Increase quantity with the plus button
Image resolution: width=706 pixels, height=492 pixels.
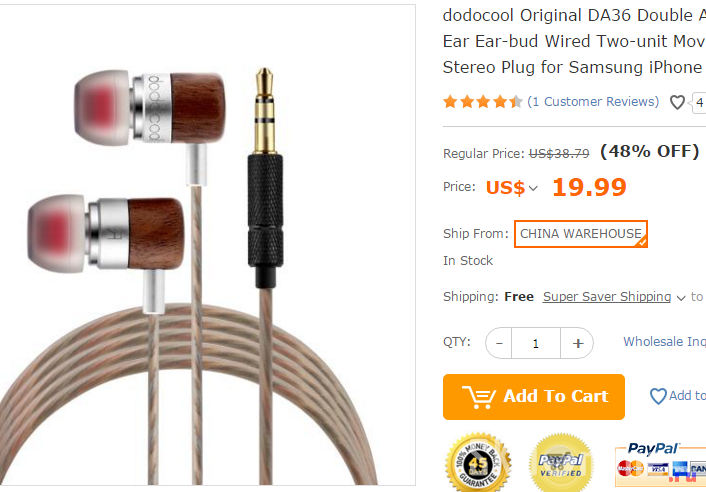click(x=577, y=343)
